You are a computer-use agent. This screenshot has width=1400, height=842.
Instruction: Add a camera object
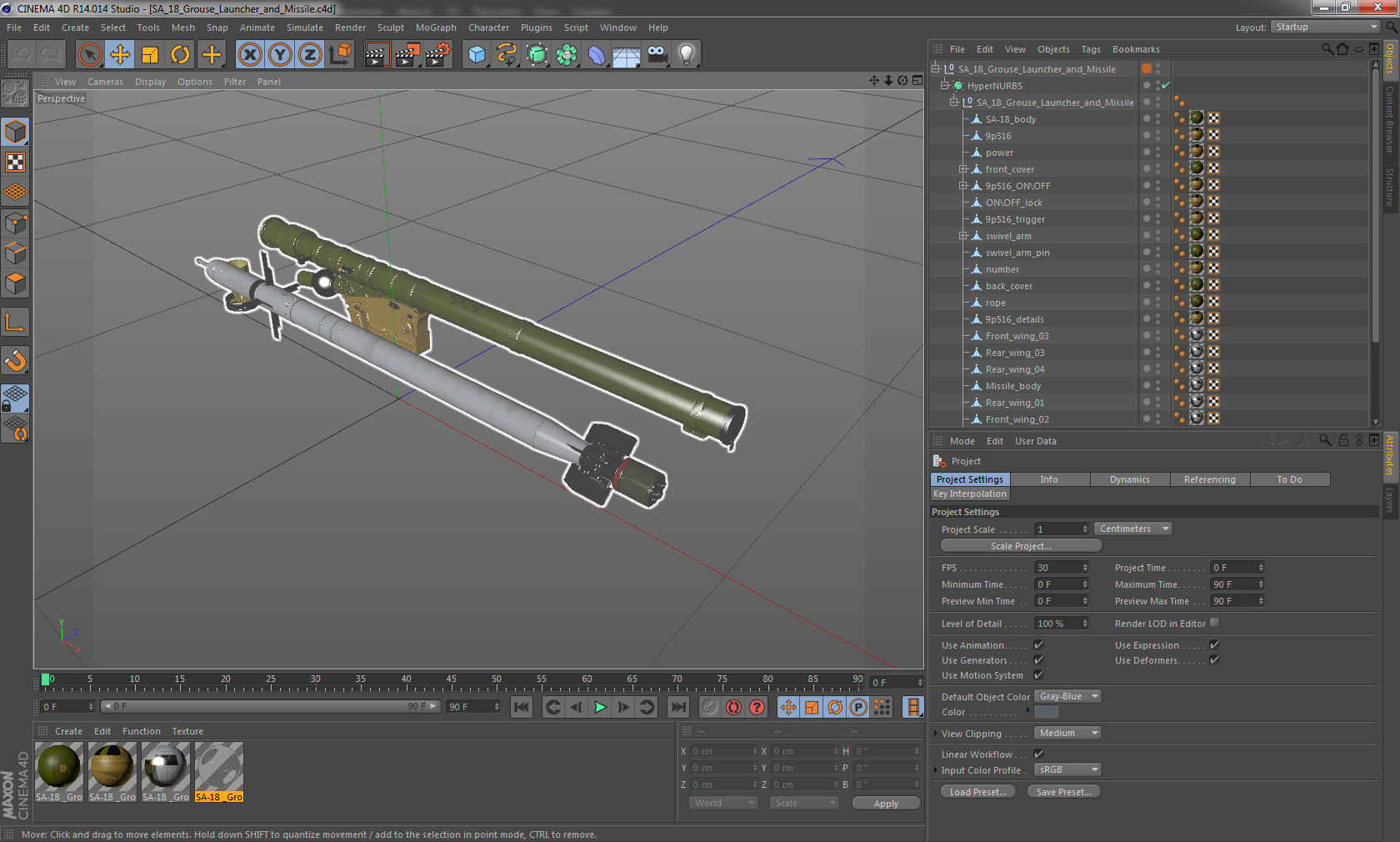point(657,55)
